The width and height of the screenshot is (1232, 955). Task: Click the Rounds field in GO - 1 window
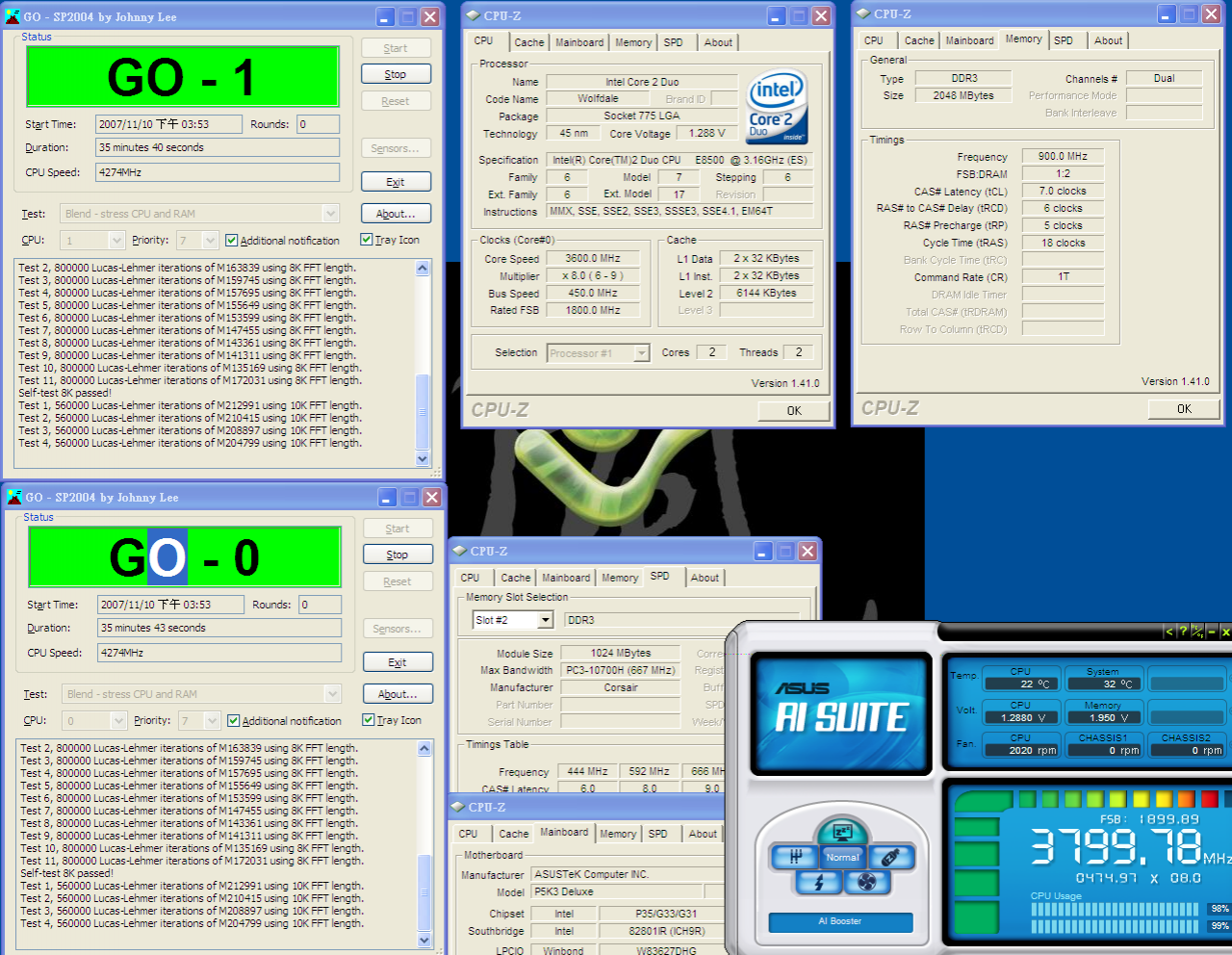[x=318, y=124]
